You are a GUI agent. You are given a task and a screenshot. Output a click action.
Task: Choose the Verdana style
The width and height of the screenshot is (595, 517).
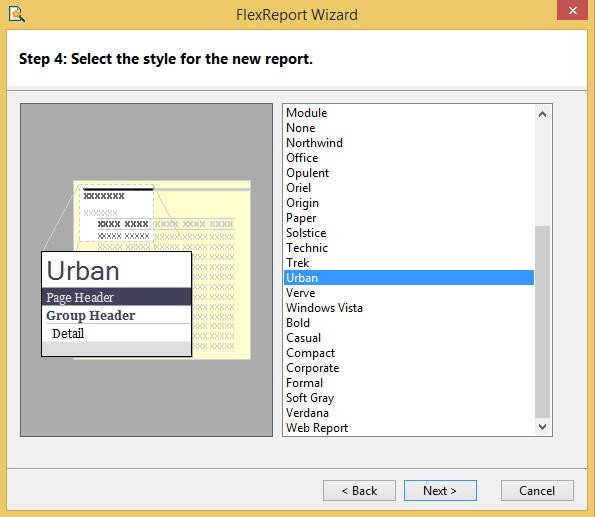coord(409,413)
